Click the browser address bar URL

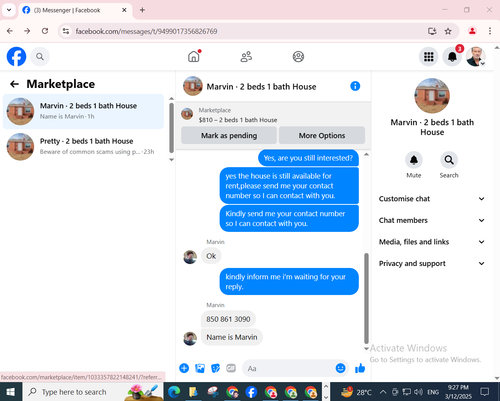click(147, 31)
